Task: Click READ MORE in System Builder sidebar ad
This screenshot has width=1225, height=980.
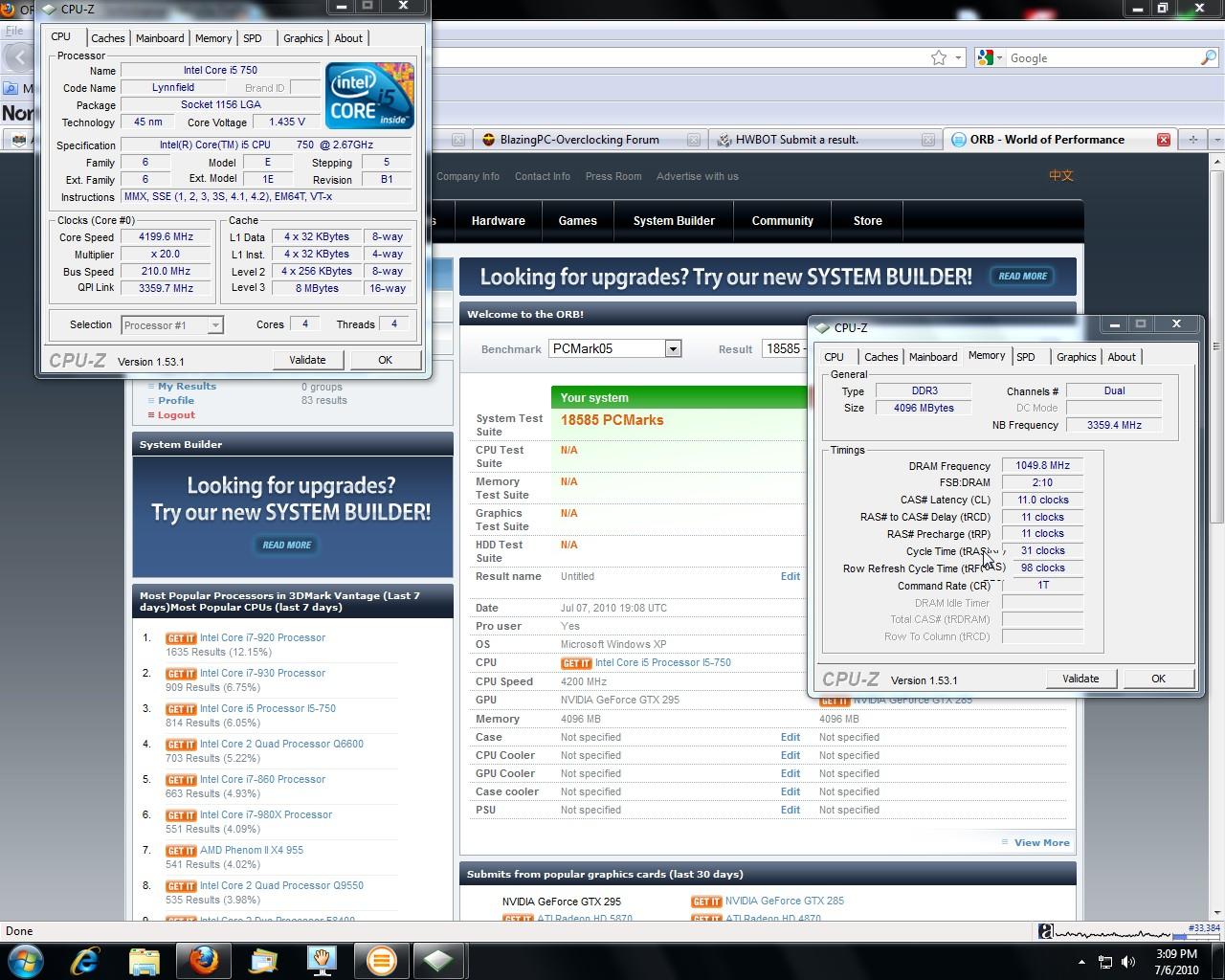Action: pyautogui.click(x=287, y=546)
